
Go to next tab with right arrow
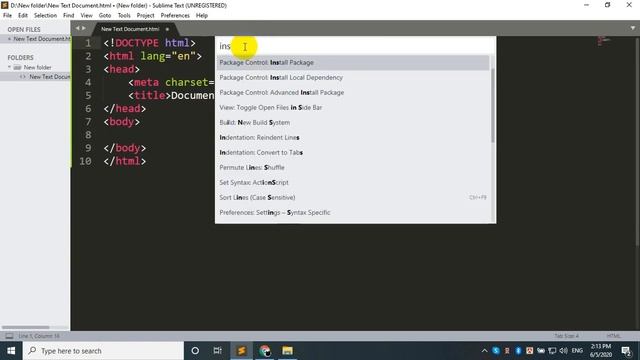(84, 28)
